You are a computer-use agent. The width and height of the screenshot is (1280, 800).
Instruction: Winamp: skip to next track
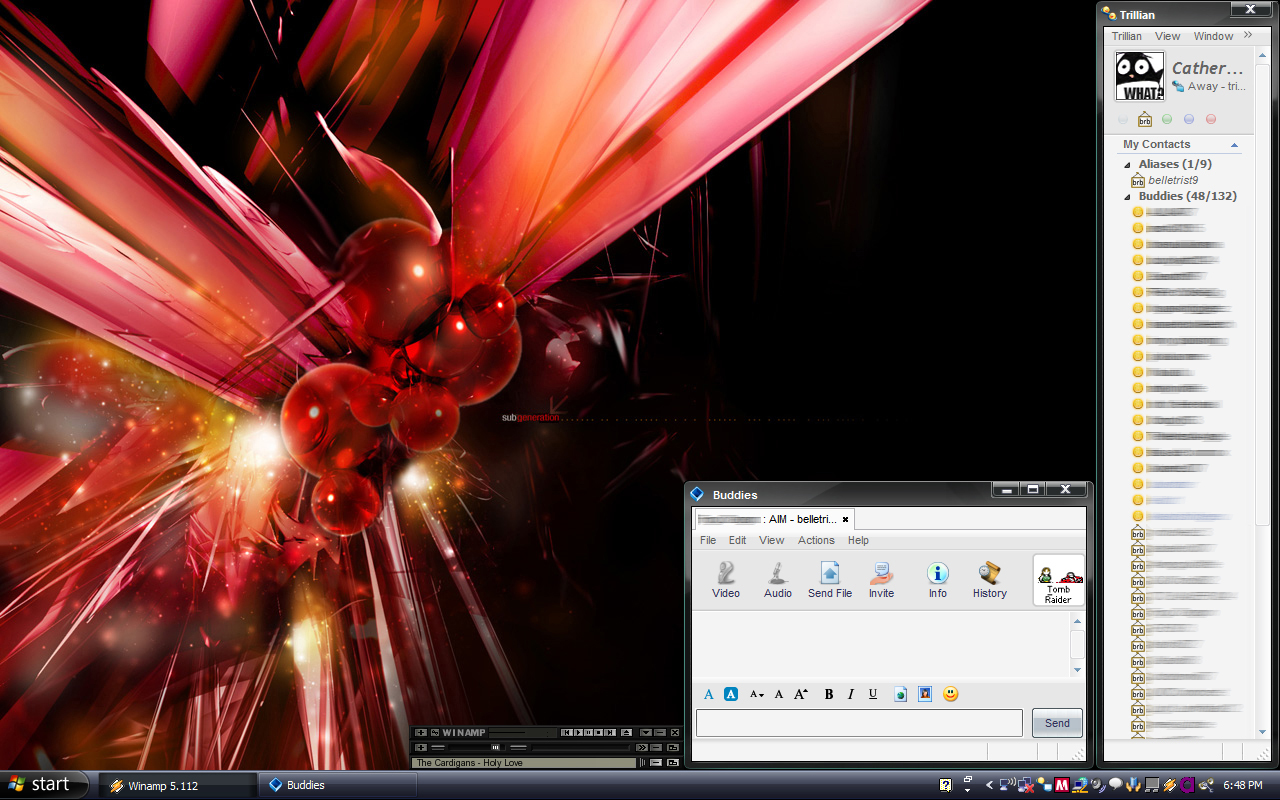tap(611, 732)
